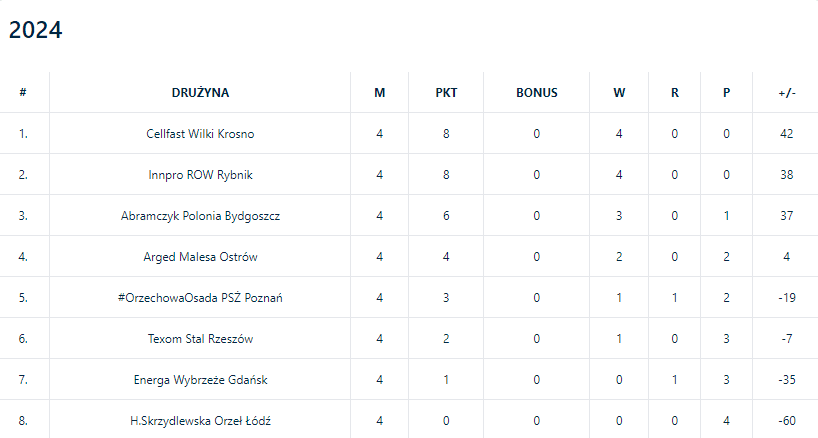Click the M matches column header
Image resolution: width=818 pixels, height=438 pixels.
pos(380,93)
